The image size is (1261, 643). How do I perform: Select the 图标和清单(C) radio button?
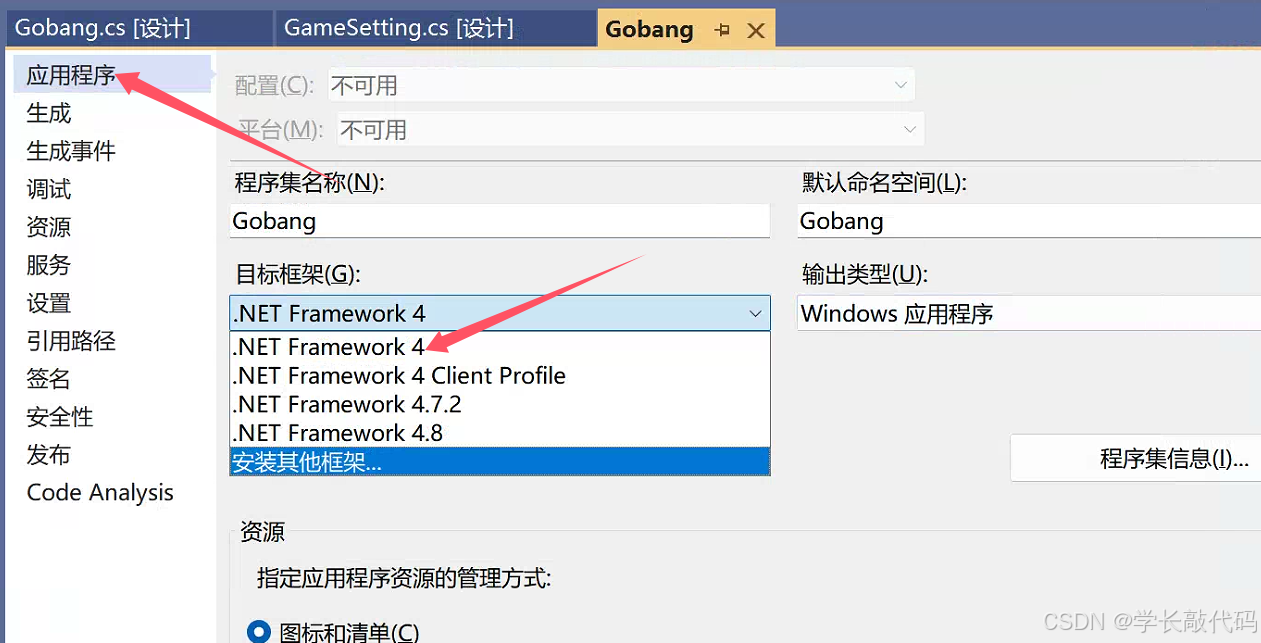258,631
